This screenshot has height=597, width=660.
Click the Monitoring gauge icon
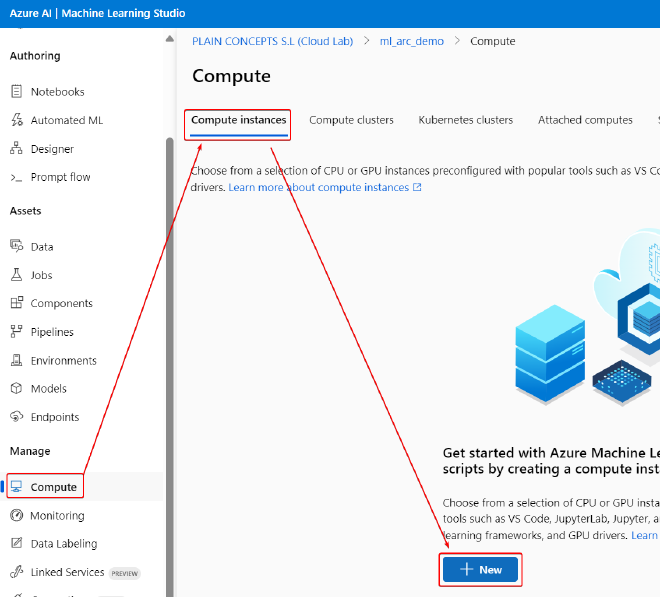[16, 515]
